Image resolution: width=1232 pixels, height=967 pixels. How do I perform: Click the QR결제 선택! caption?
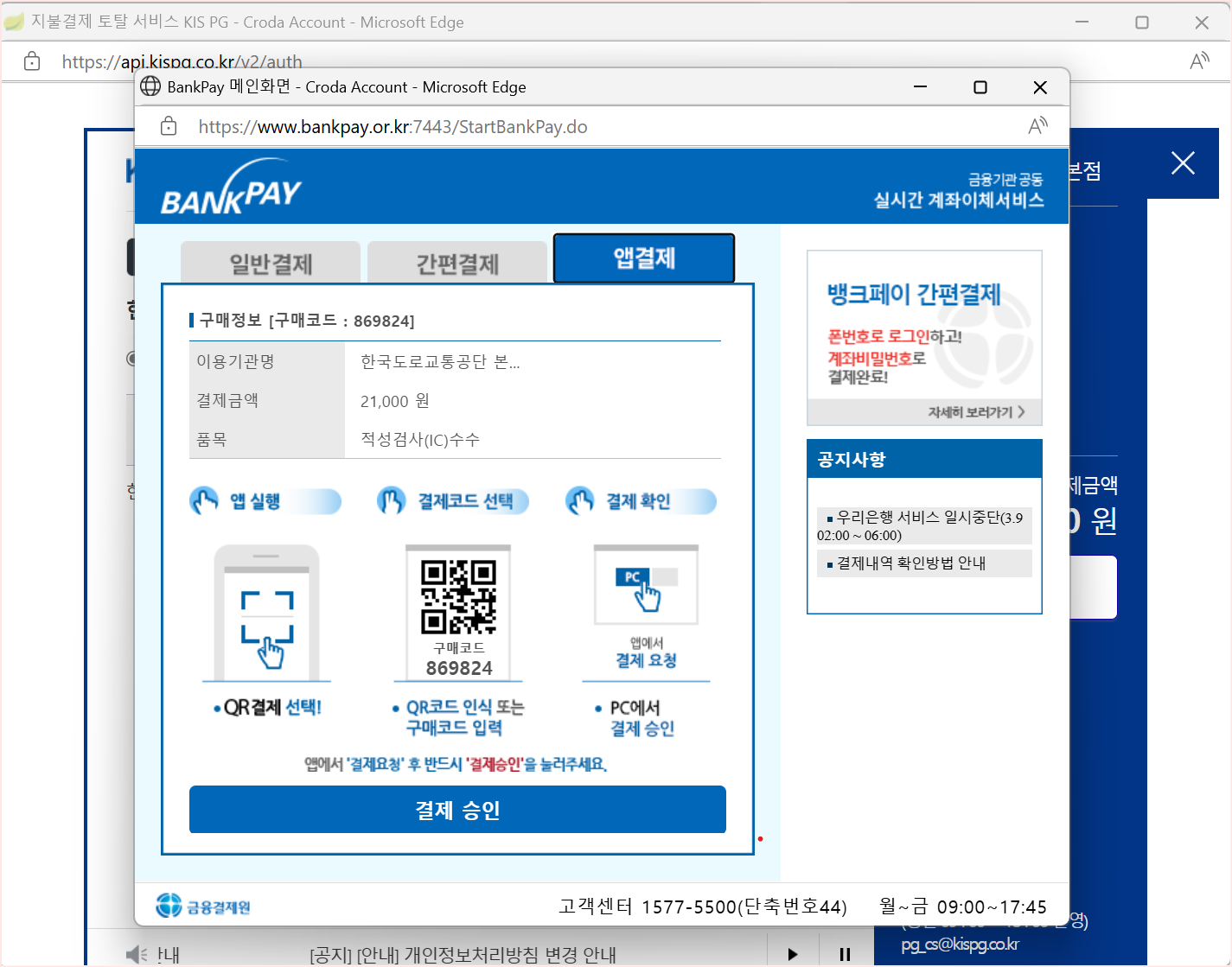click(267, 707)
